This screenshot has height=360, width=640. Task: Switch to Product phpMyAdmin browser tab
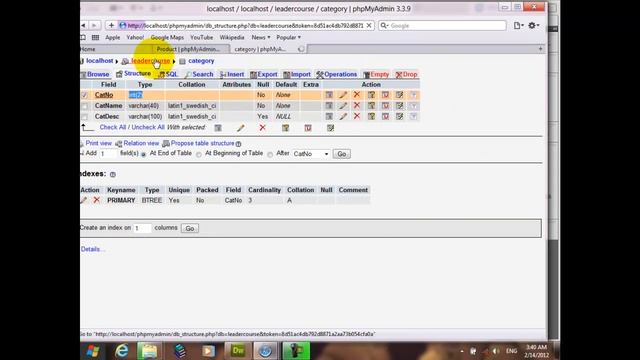pos(188,49)
